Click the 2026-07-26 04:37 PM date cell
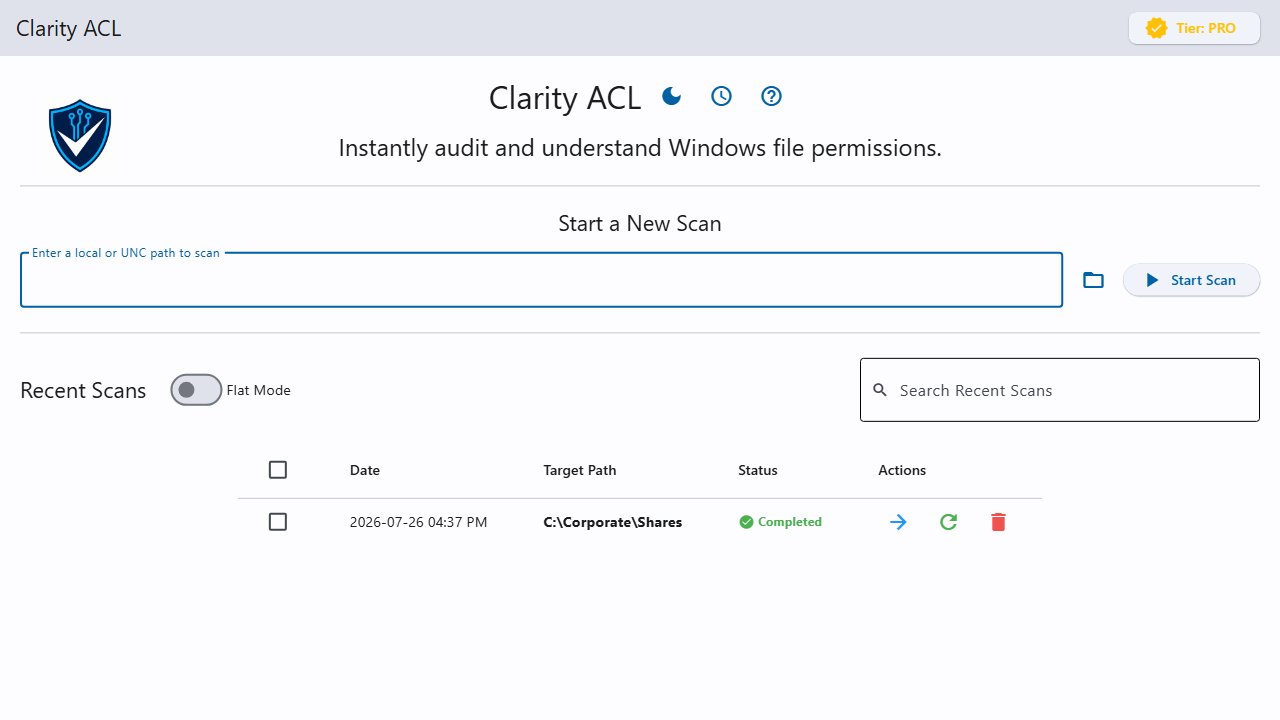Screen dimensions: 1280x720 (x=419, y=522)
